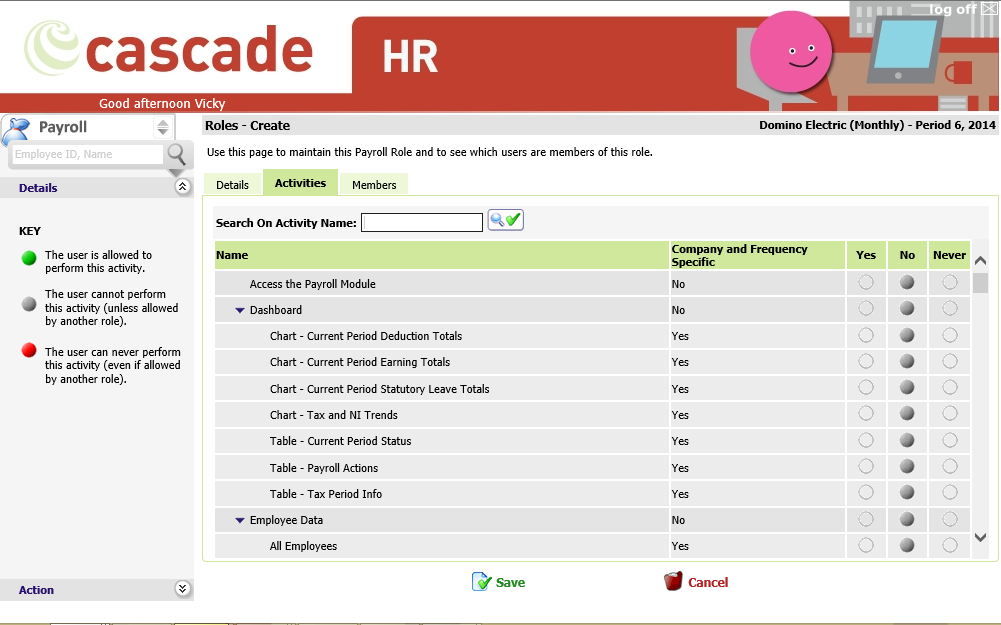
Task: Choose No for Chart - Tax and NI Trends
Action: tap(907, 414)
